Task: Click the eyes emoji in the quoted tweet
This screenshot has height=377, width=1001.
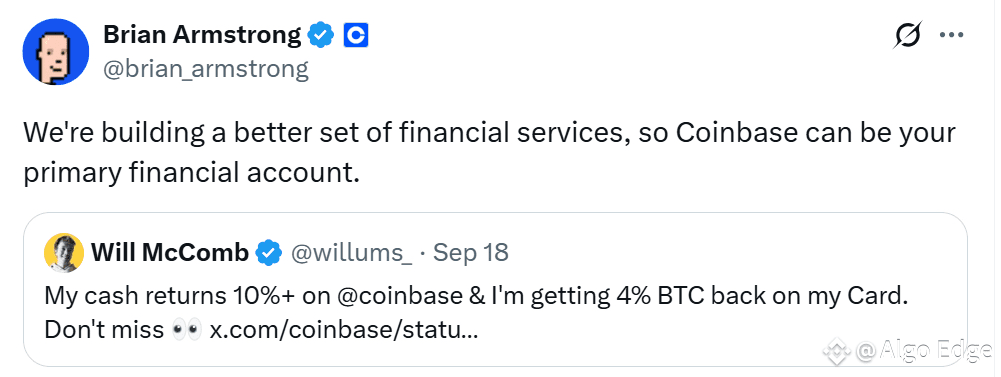Action: pyautogui.click(x=187, y=330)
